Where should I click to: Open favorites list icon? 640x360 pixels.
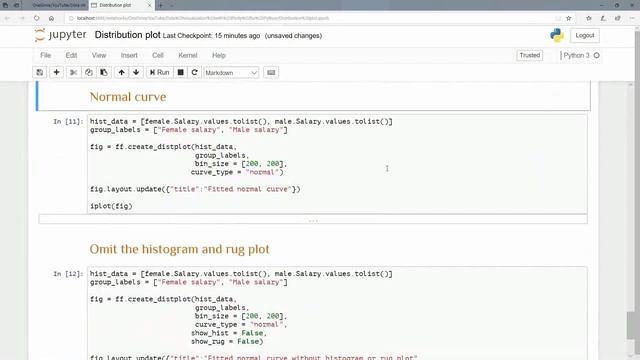click(x=589, y=18)
